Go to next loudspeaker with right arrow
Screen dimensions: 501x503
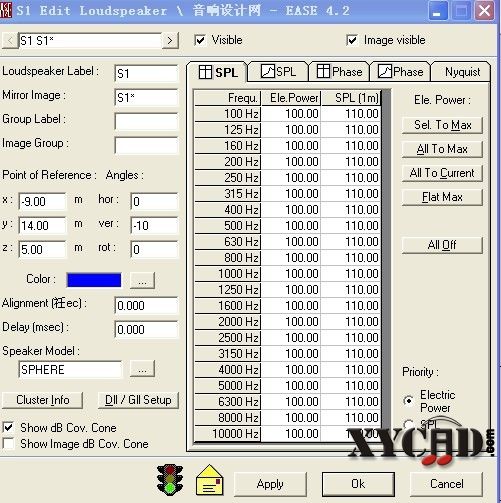(170, 41)
